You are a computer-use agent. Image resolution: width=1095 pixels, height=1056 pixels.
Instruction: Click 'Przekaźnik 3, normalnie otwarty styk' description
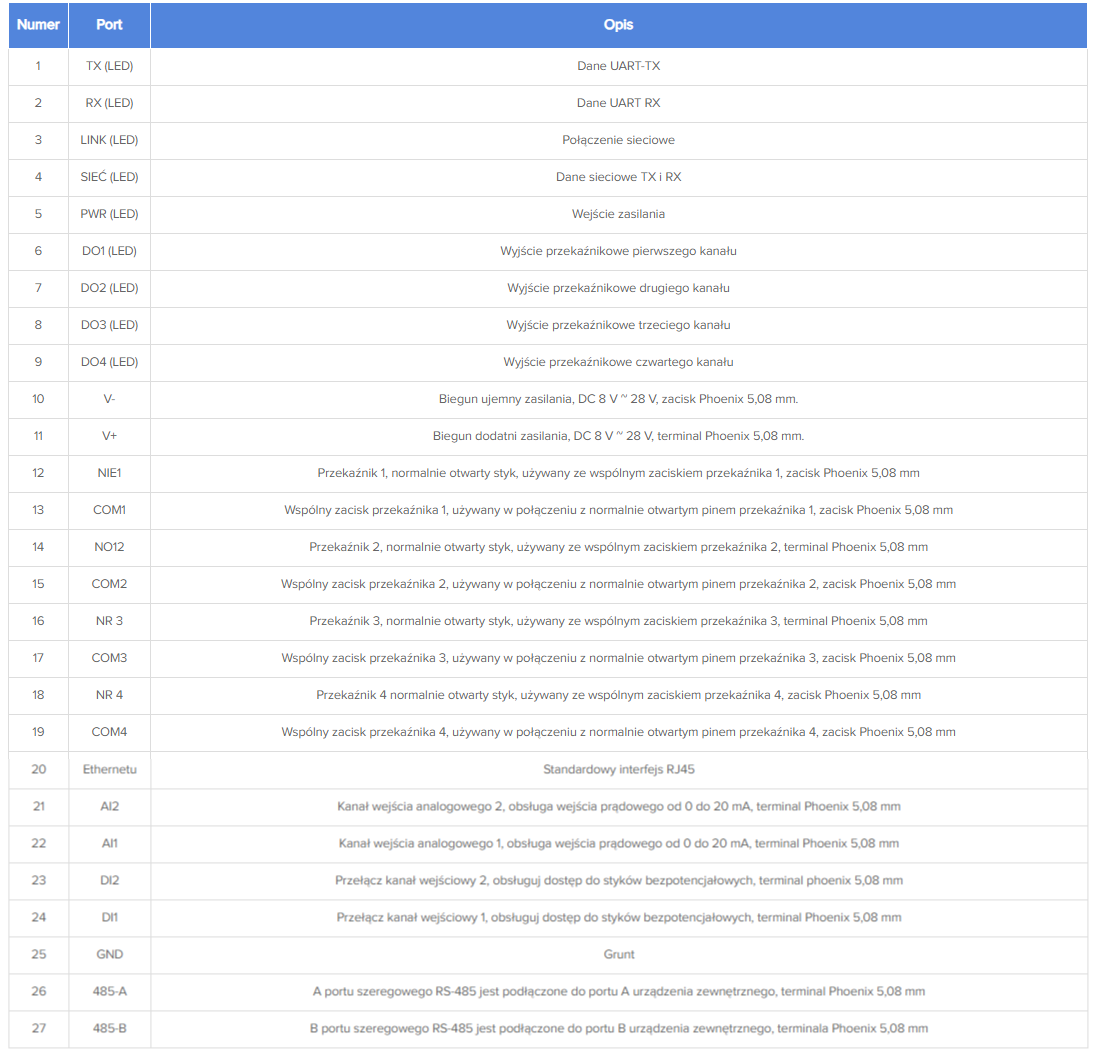[619, 622]
